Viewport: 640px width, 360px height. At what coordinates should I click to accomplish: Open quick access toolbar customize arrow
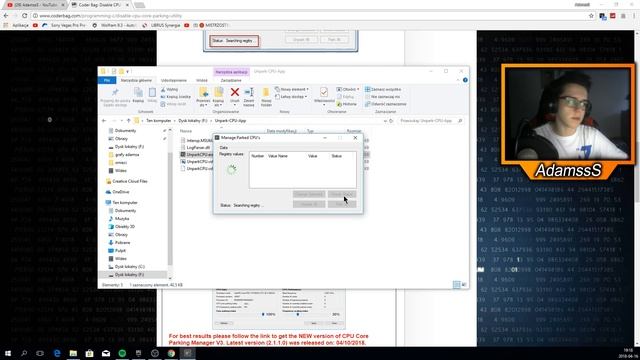point(127,71)
